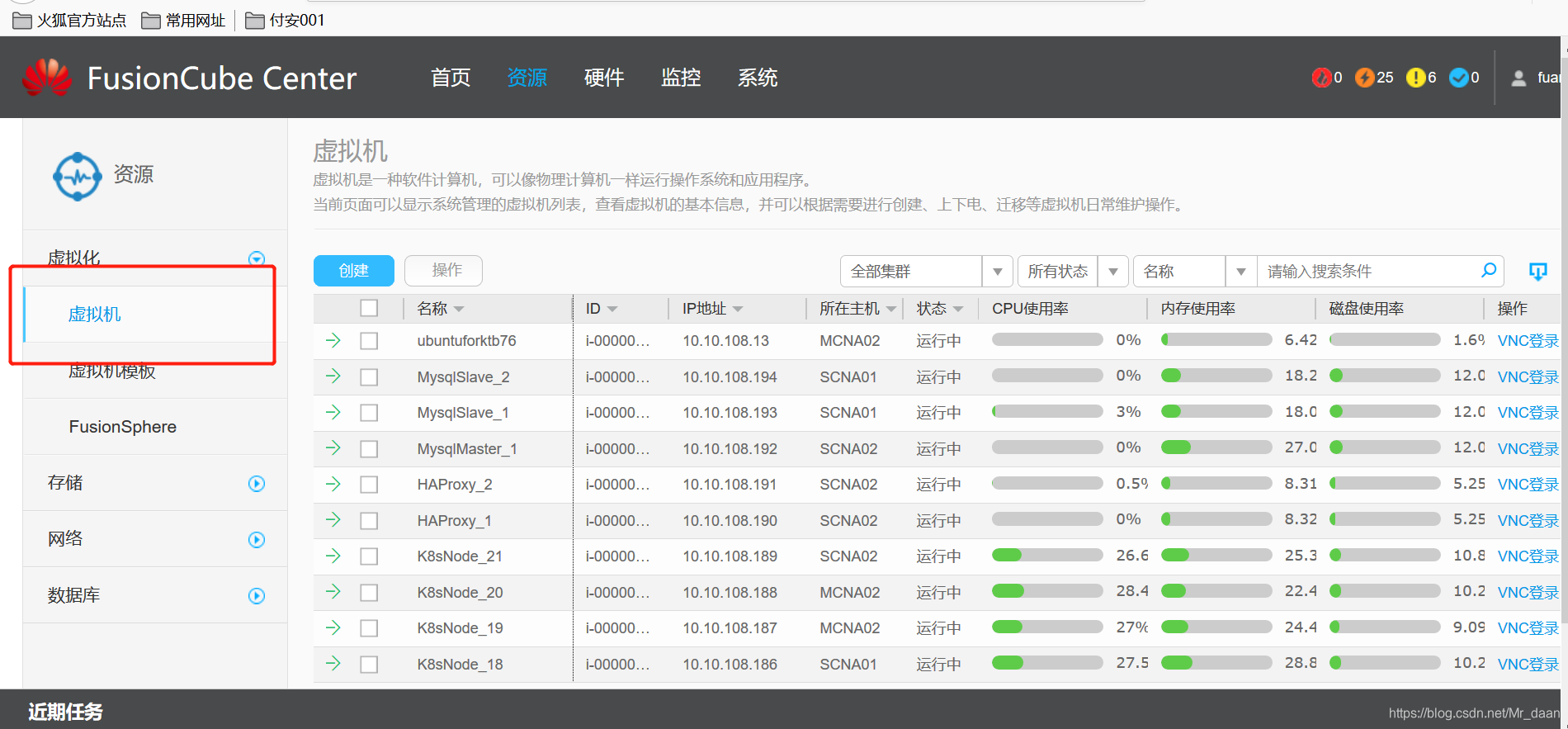1568x729 pixels.
Task: Expand row arrow for K8sNode_19
Action: point(333,627)
